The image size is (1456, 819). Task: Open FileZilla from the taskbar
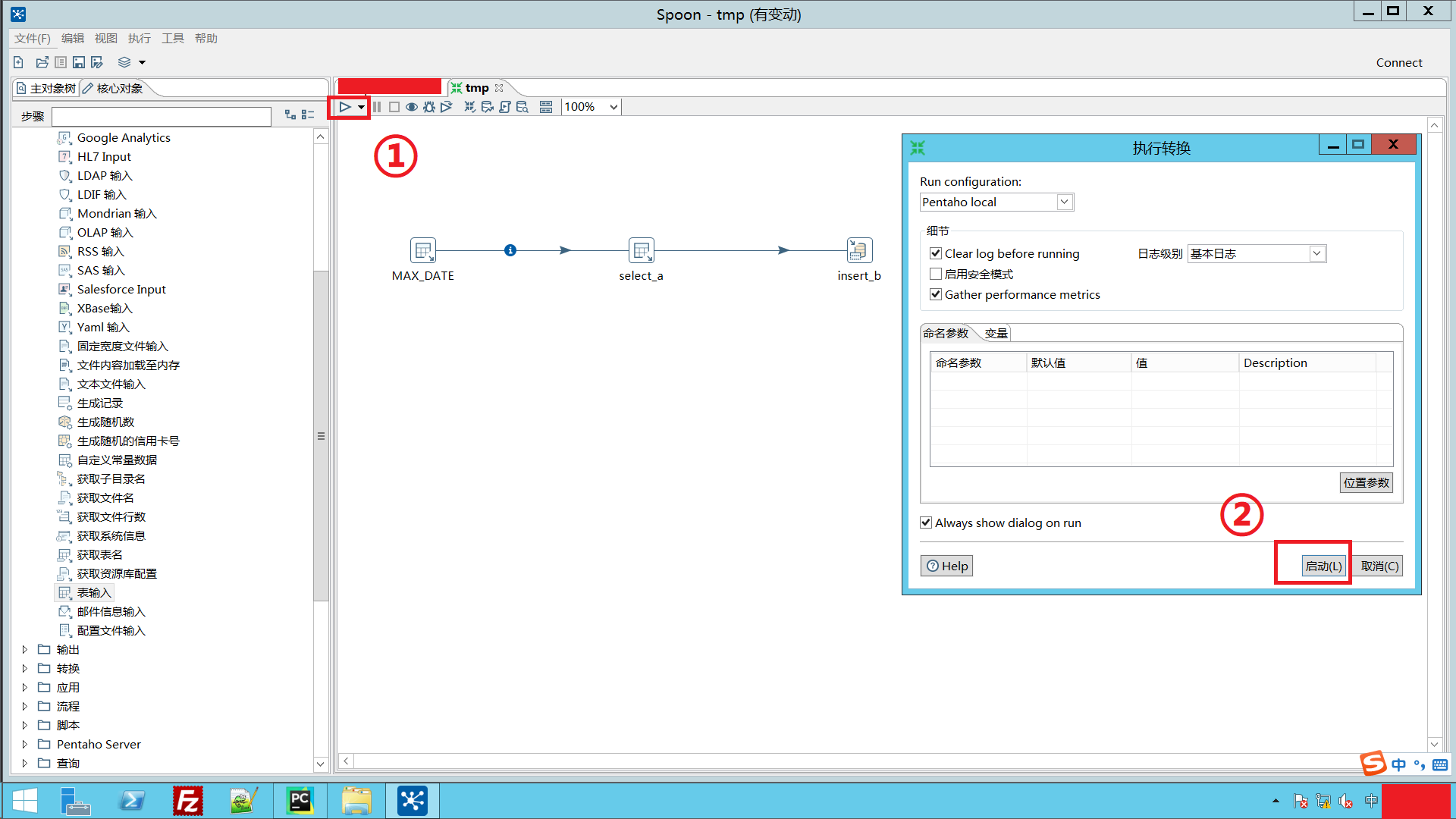point(187,801)
